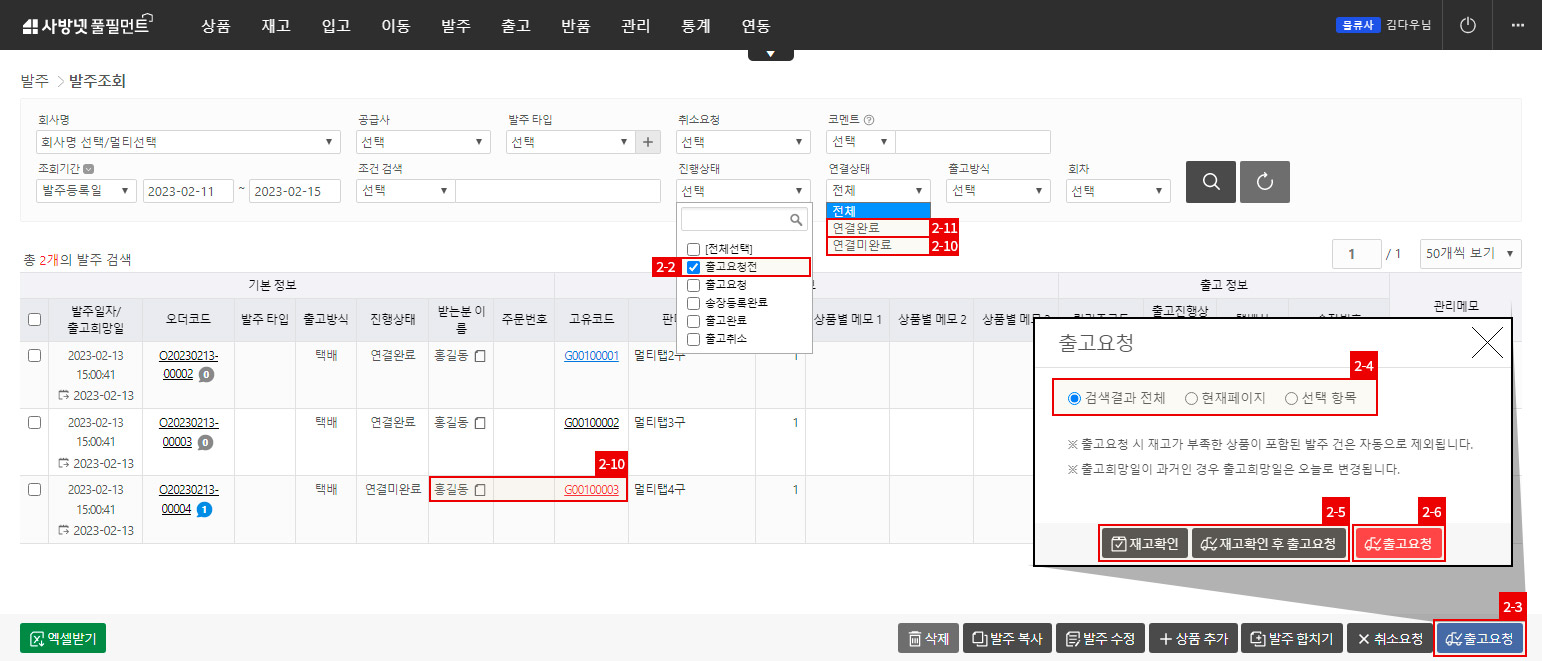Open the three-dot more menu

click(1517, 25)
